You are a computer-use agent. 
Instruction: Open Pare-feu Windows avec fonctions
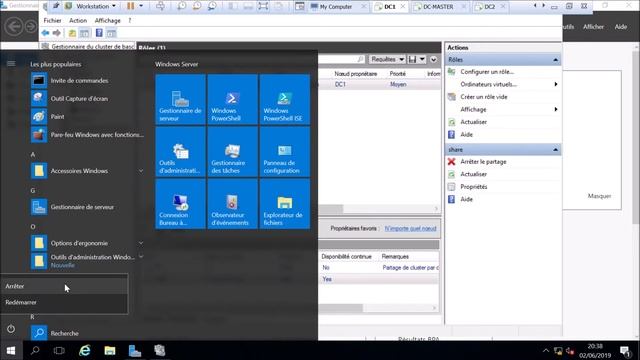[x=87, y=134]
